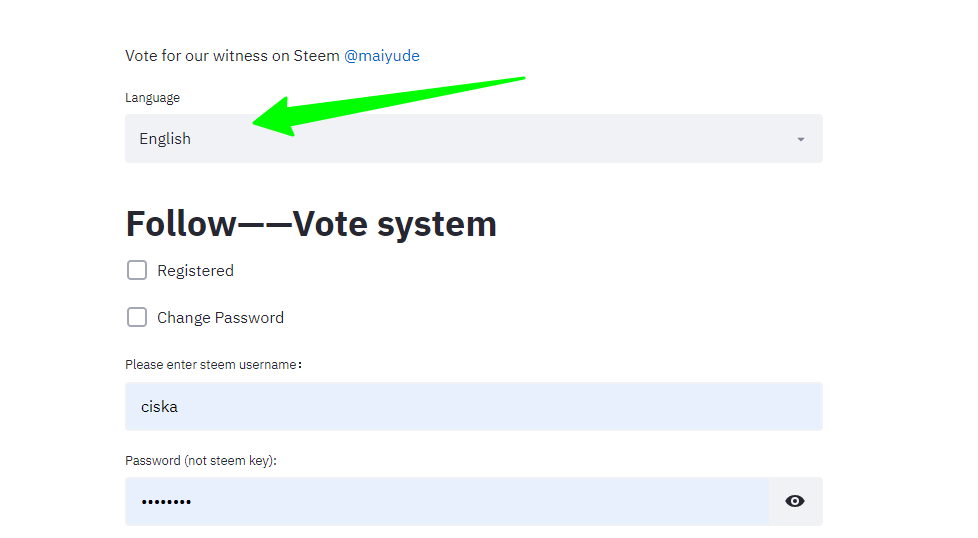Open the @maiyude witness link
978x538 pixels.
pos(382,56)
